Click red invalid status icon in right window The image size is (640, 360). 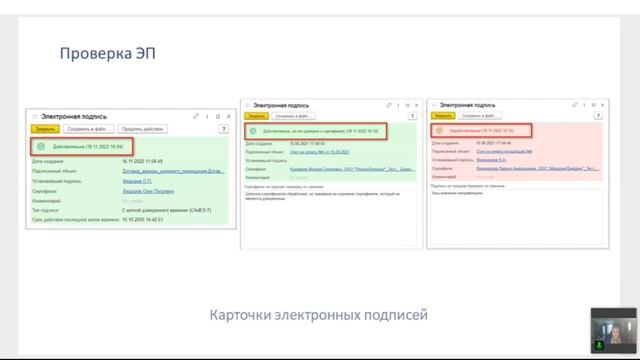[440, 131]
